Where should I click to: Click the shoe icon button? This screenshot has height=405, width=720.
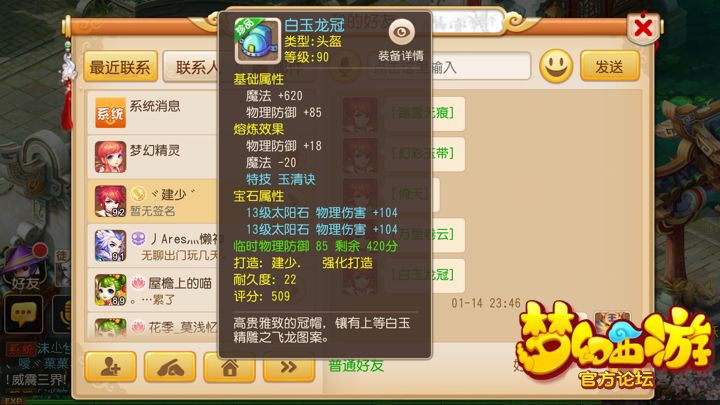click(x=170, y=366)
